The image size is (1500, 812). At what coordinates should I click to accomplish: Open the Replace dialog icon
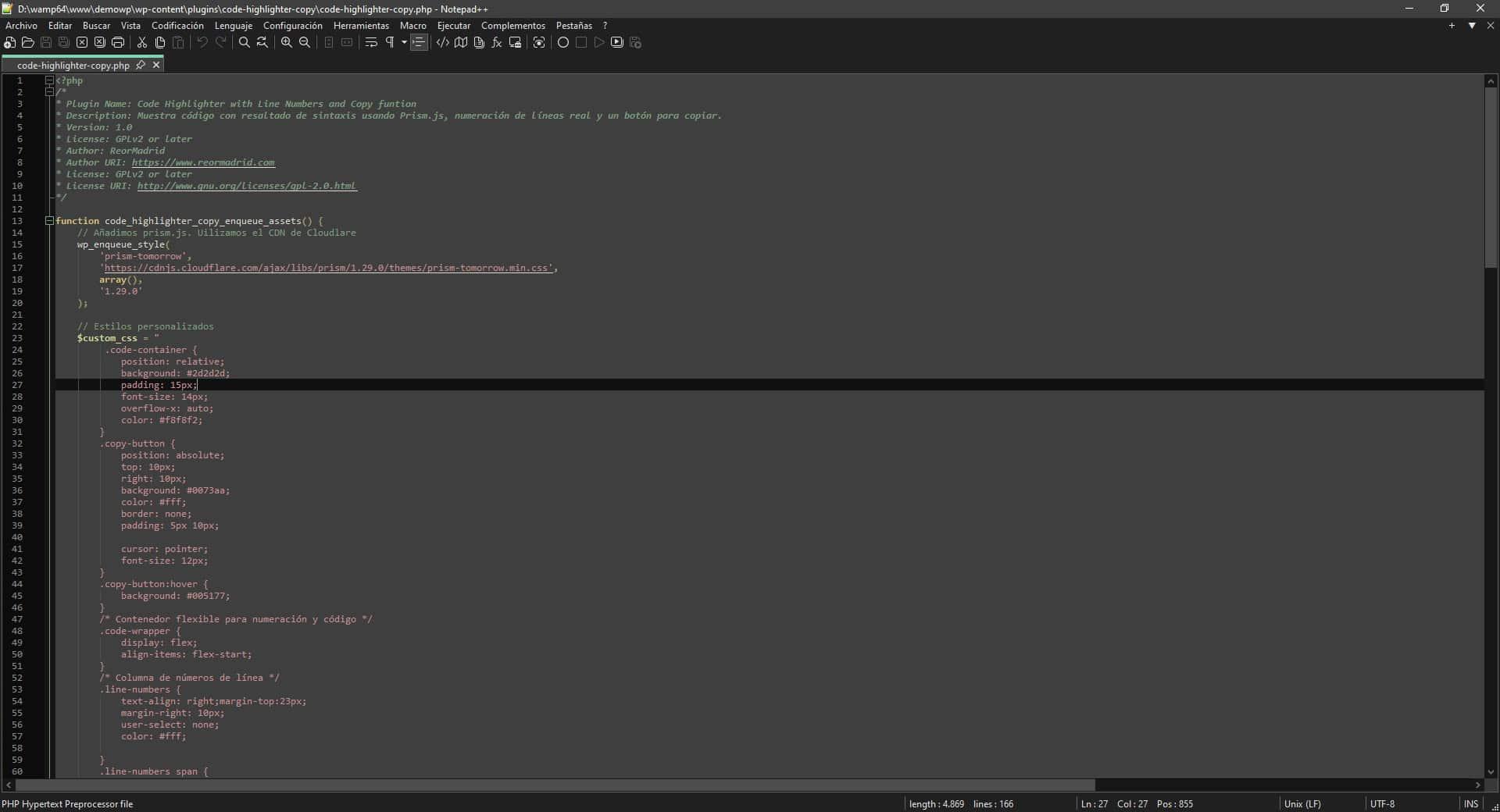[x=262, y=42]
